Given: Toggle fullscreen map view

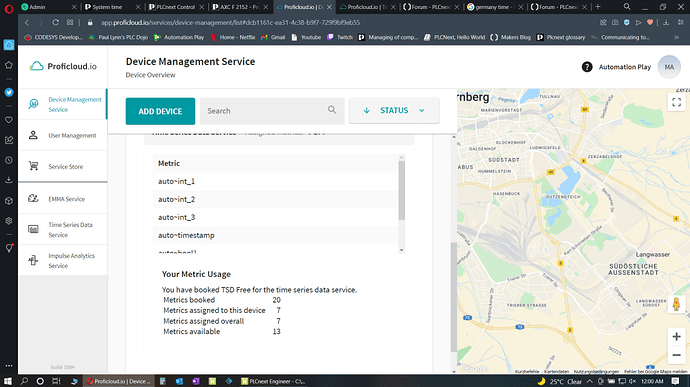Looking at the screenshot, I should pyautogui.click(x=676, y=102).
